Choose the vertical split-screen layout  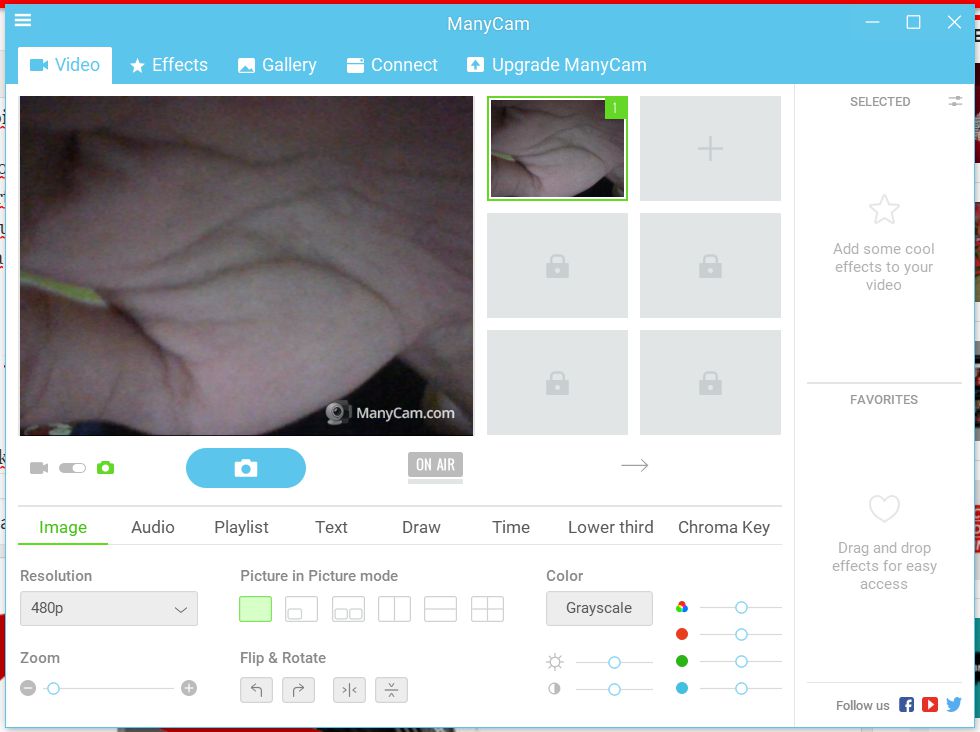pos(394,609)
